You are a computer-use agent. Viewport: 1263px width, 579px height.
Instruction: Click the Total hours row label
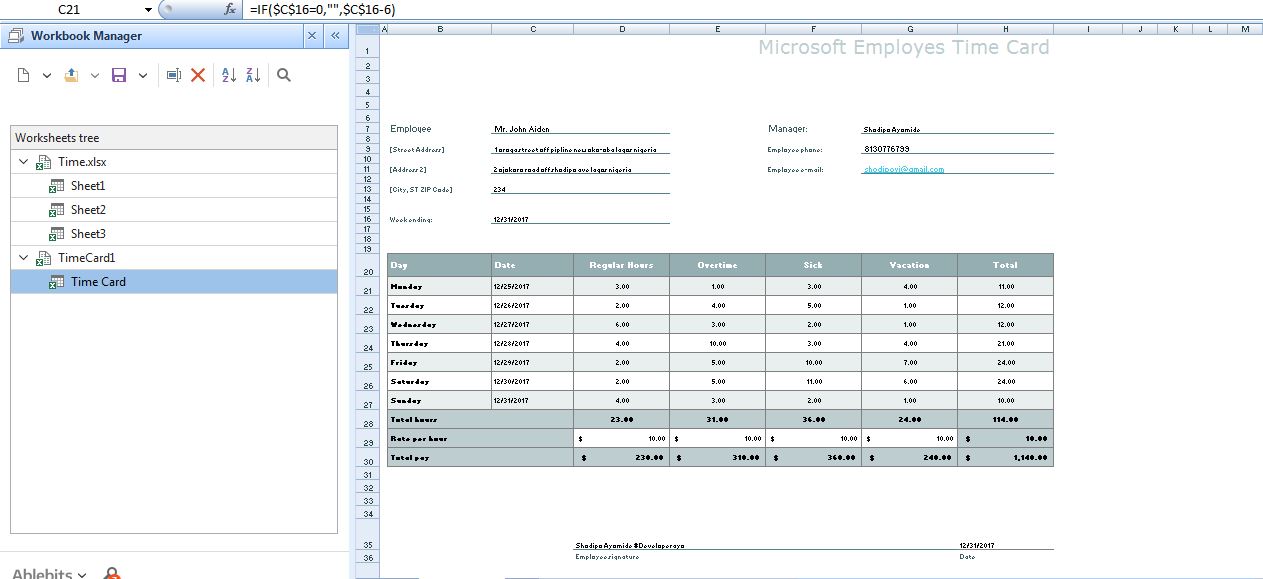tap(480, 419)
